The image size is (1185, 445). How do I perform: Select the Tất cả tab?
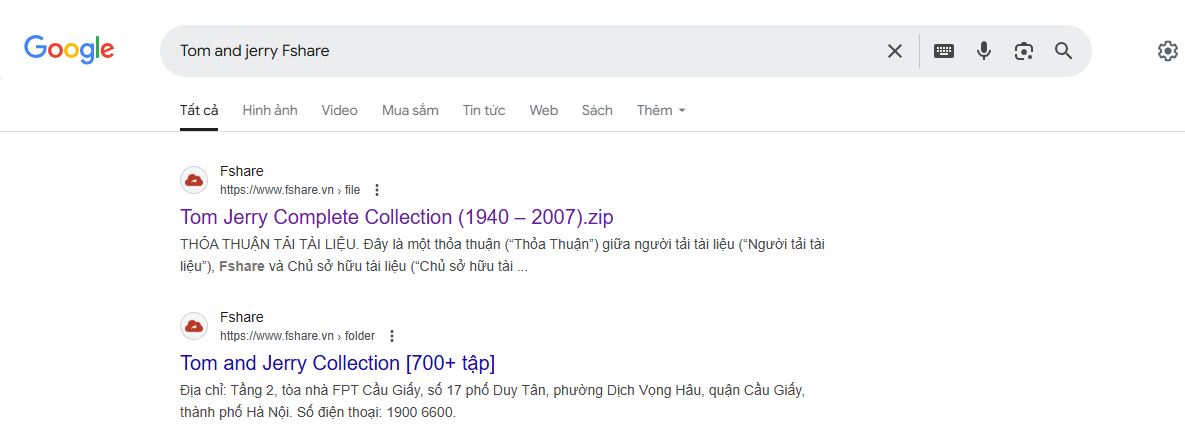(199, 110)
